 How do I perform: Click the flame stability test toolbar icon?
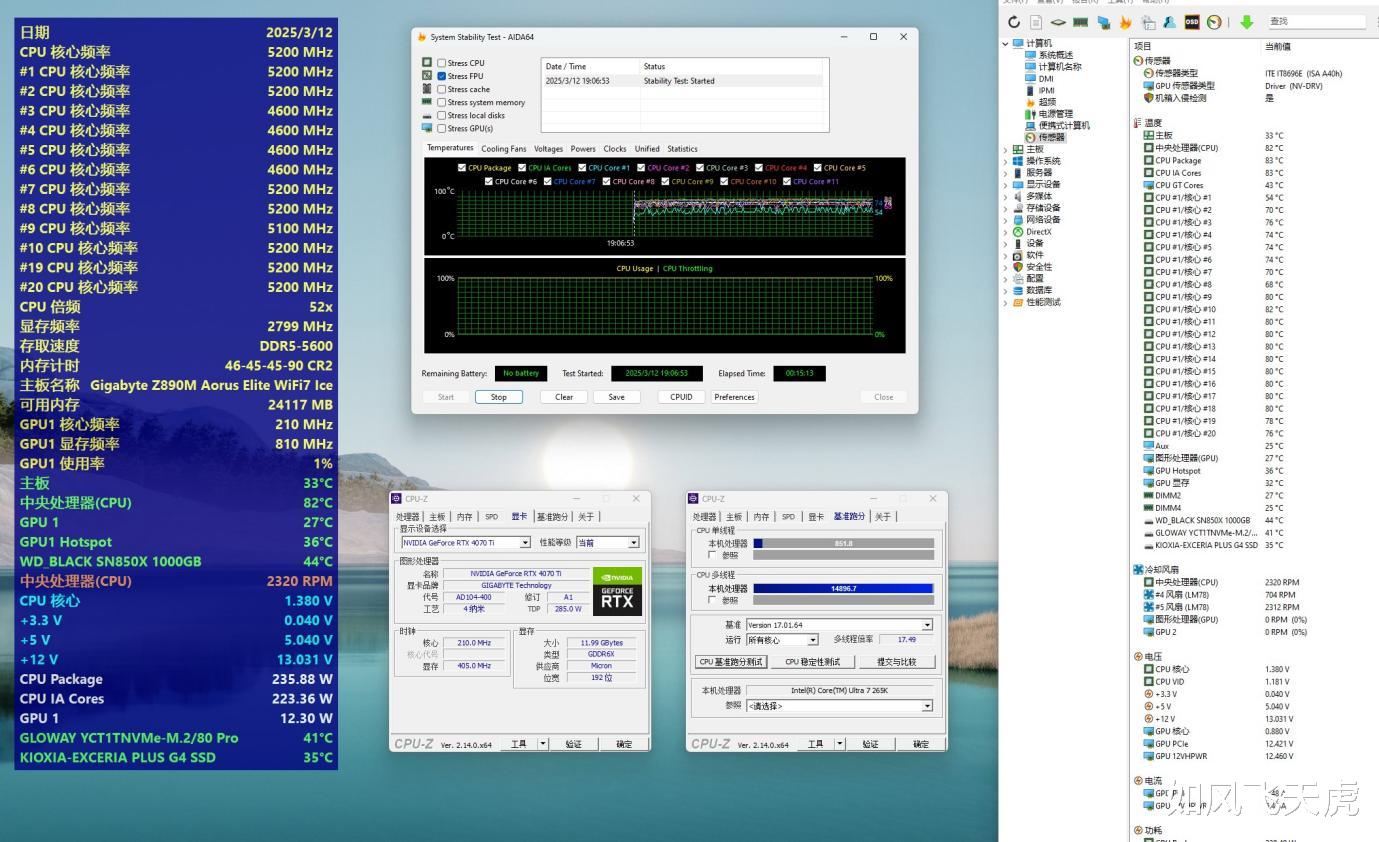pos(1125,22)
